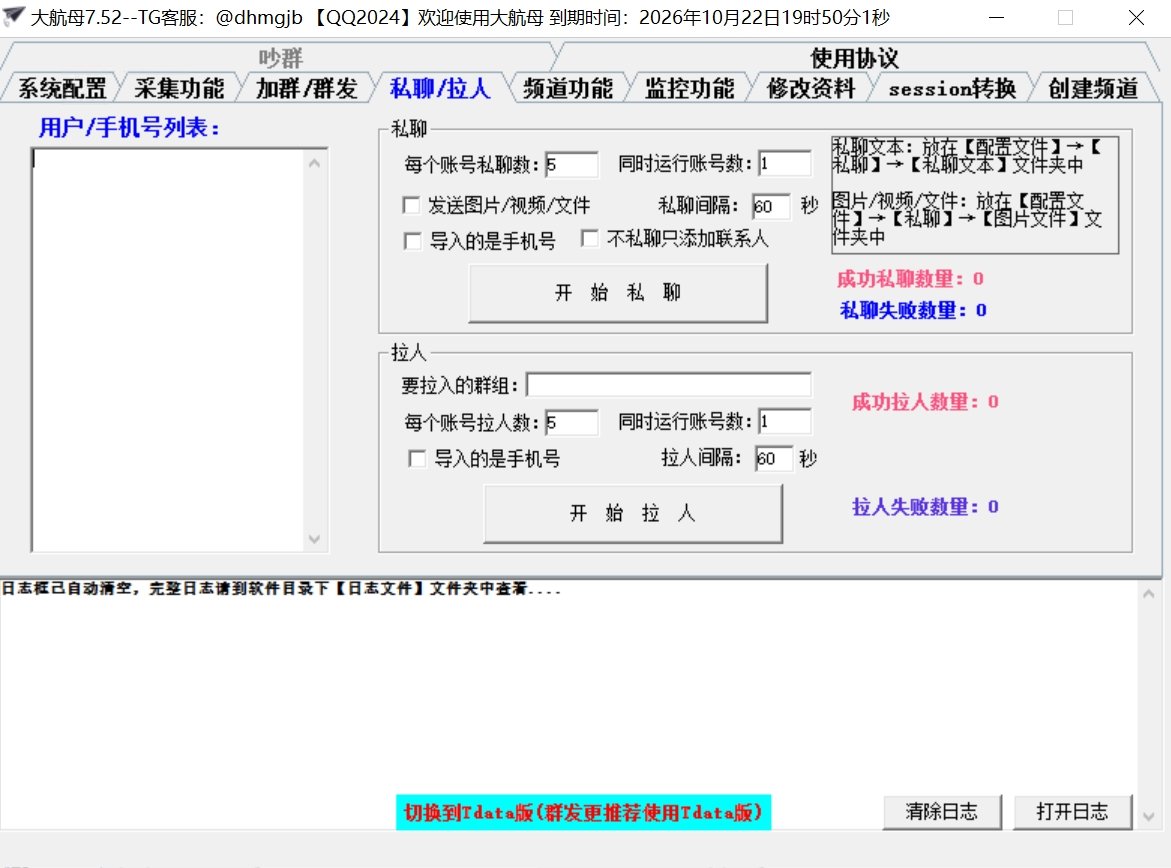Click the 要拉入的群组 input field
This screenshot has height=868, width=1171.
(668, 385)
